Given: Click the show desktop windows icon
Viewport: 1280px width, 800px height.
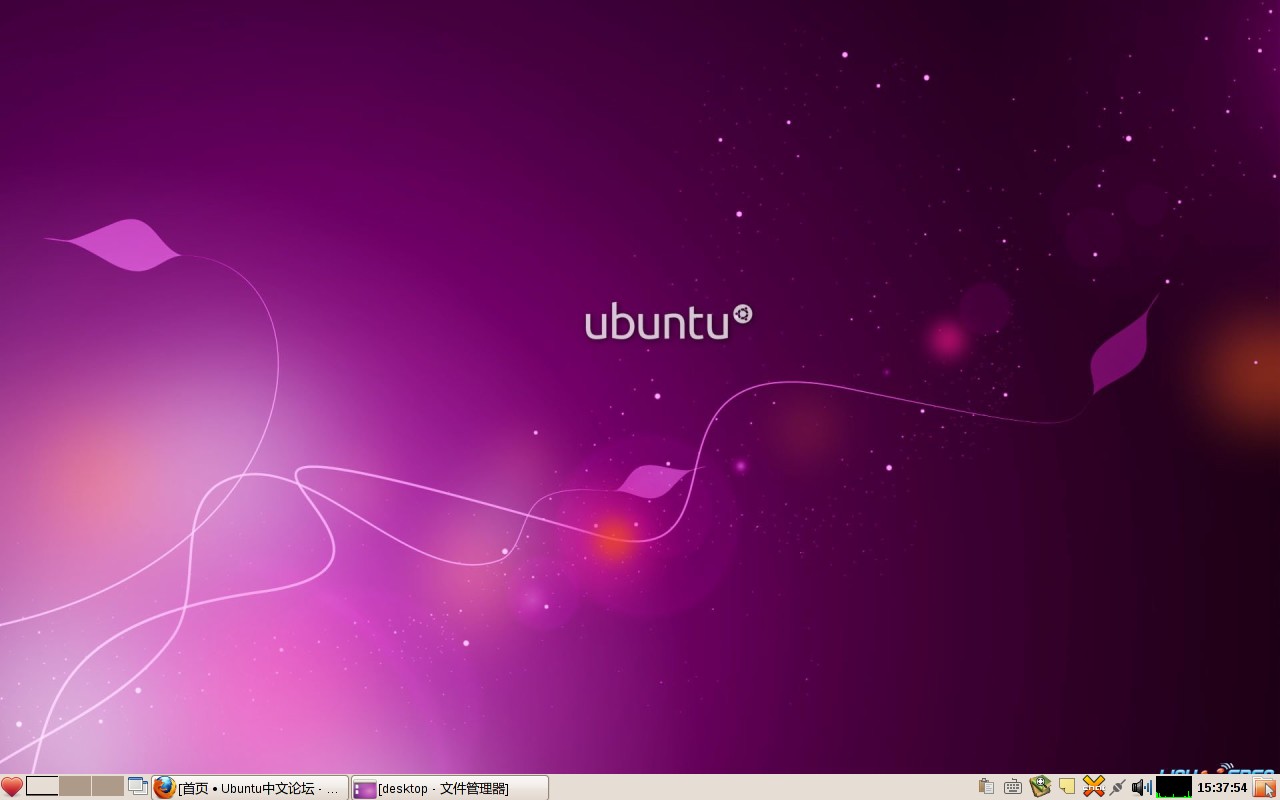Looking at the screenshot, I should 138,787.
